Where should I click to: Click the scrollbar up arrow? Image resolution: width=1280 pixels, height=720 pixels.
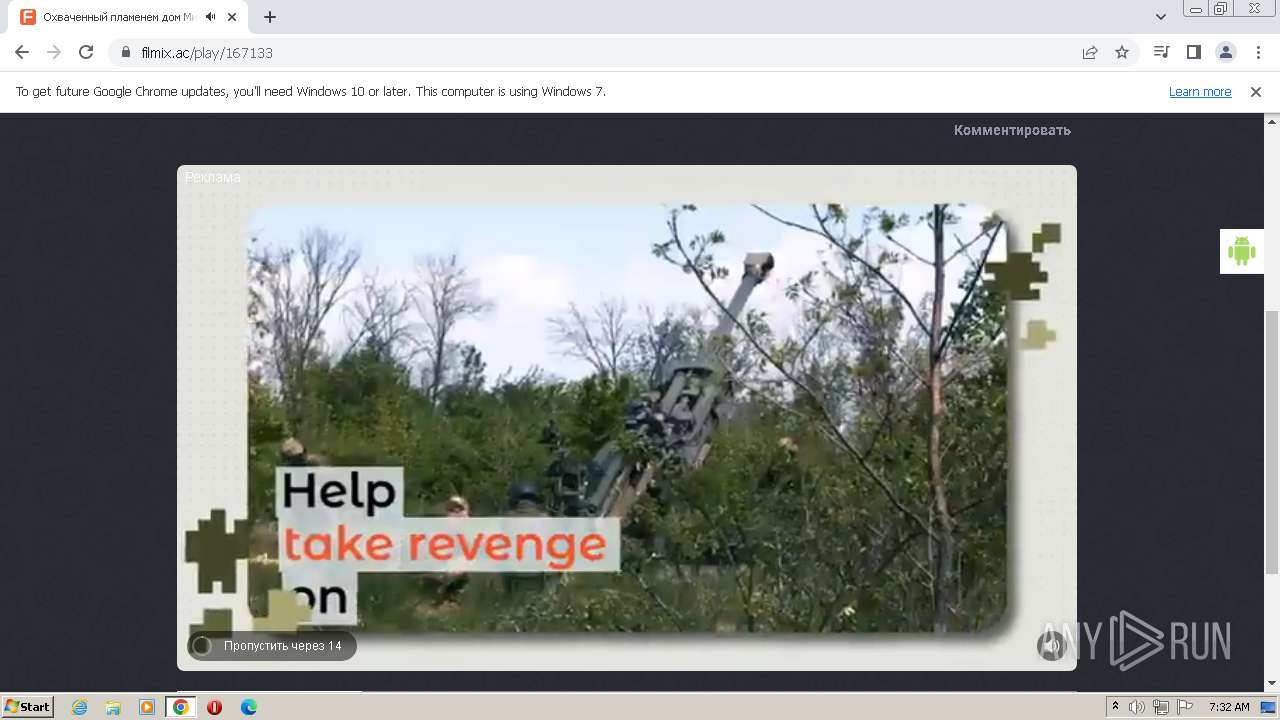(1272, 120)
